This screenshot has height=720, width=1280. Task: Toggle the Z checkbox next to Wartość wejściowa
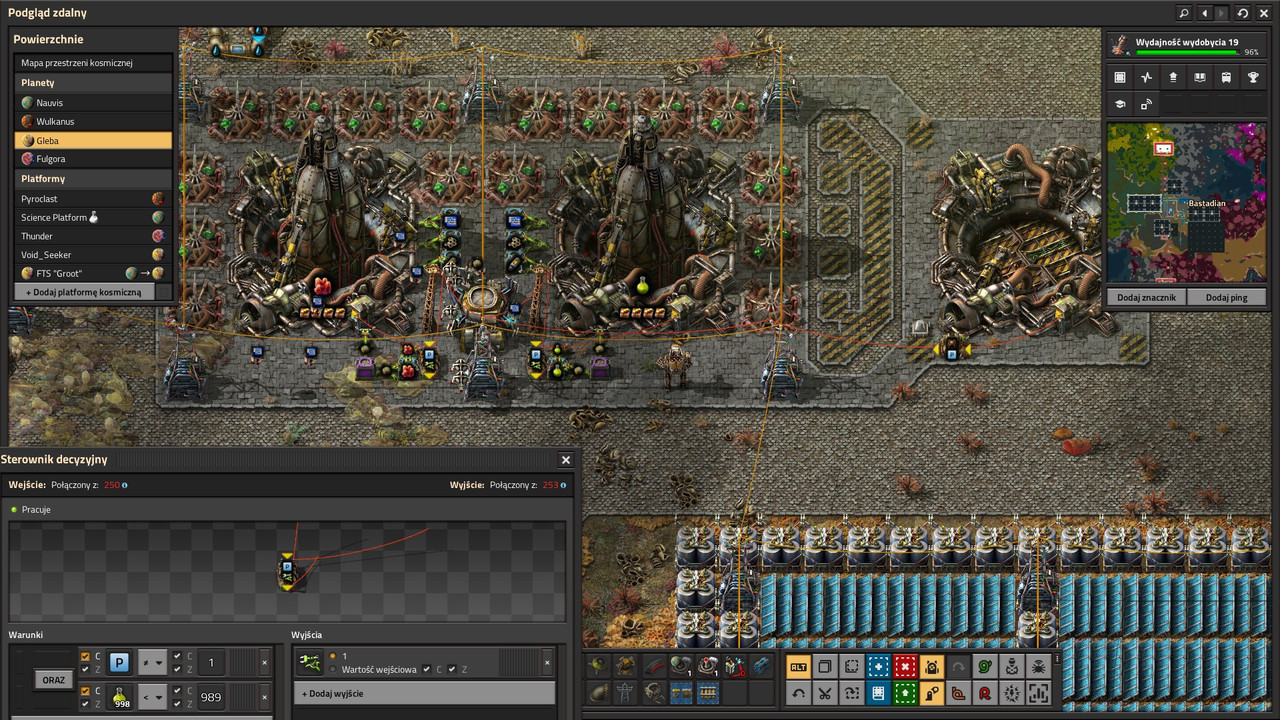[x=452, y=669]
